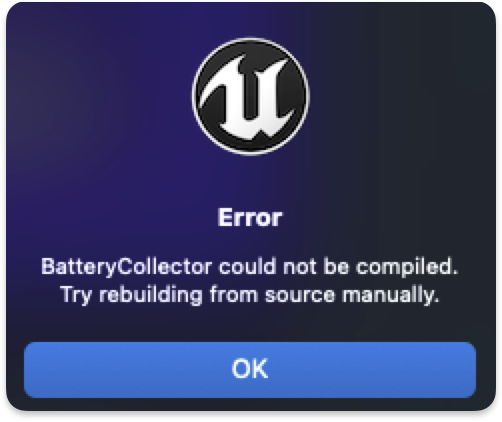Dismiss the compile error with OK
Viewport: 502px width, 422px height.
click(250, 370)
